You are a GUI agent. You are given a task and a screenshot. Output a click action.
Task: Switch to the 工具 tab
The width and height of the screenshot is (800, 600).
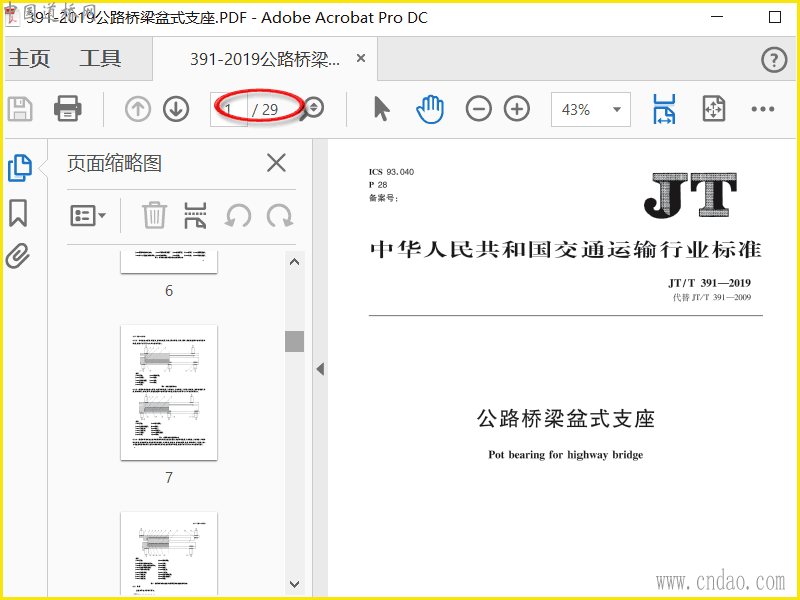pos(100,59)
